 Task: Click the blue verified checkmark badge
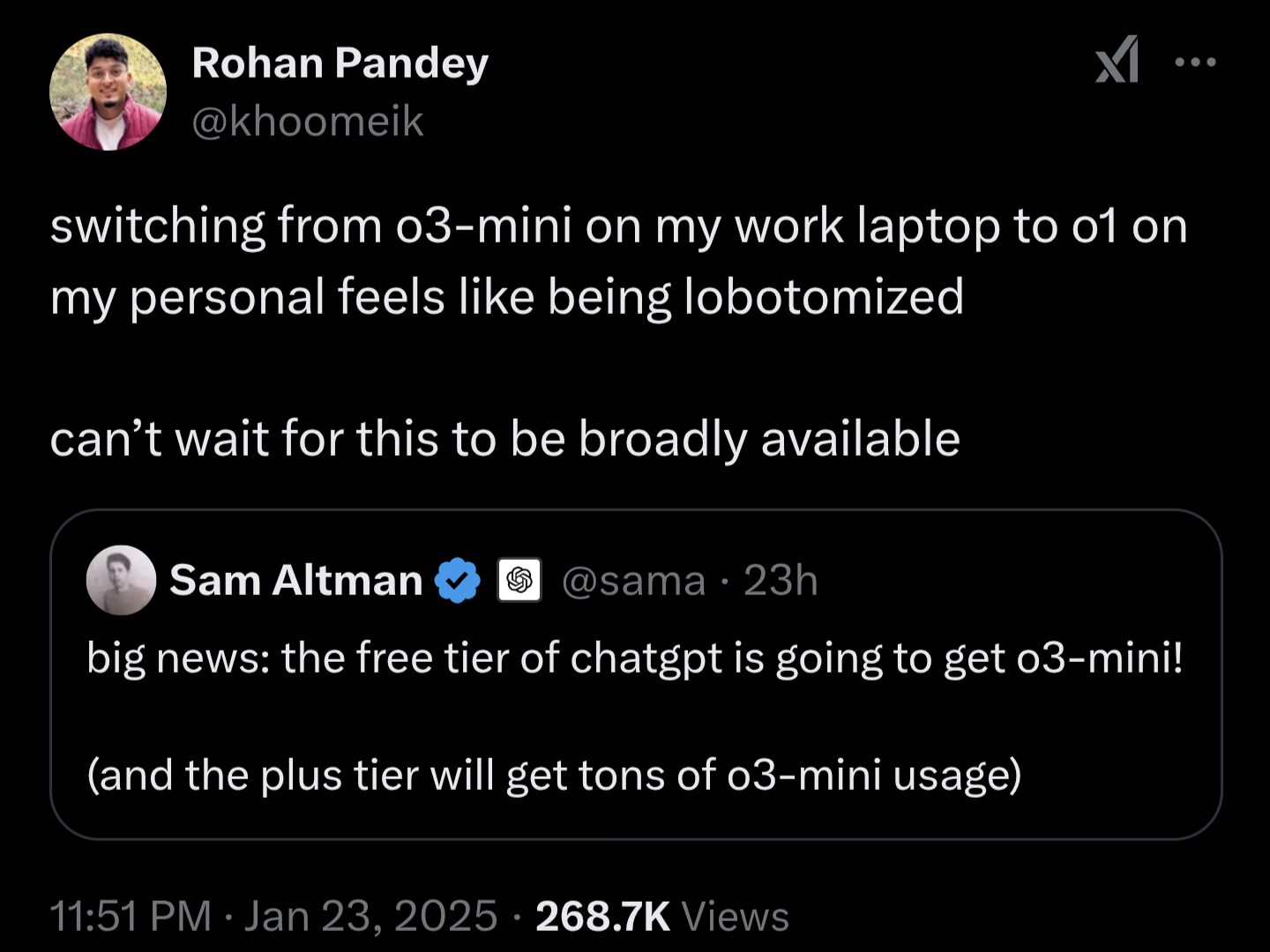coord(458,581)
